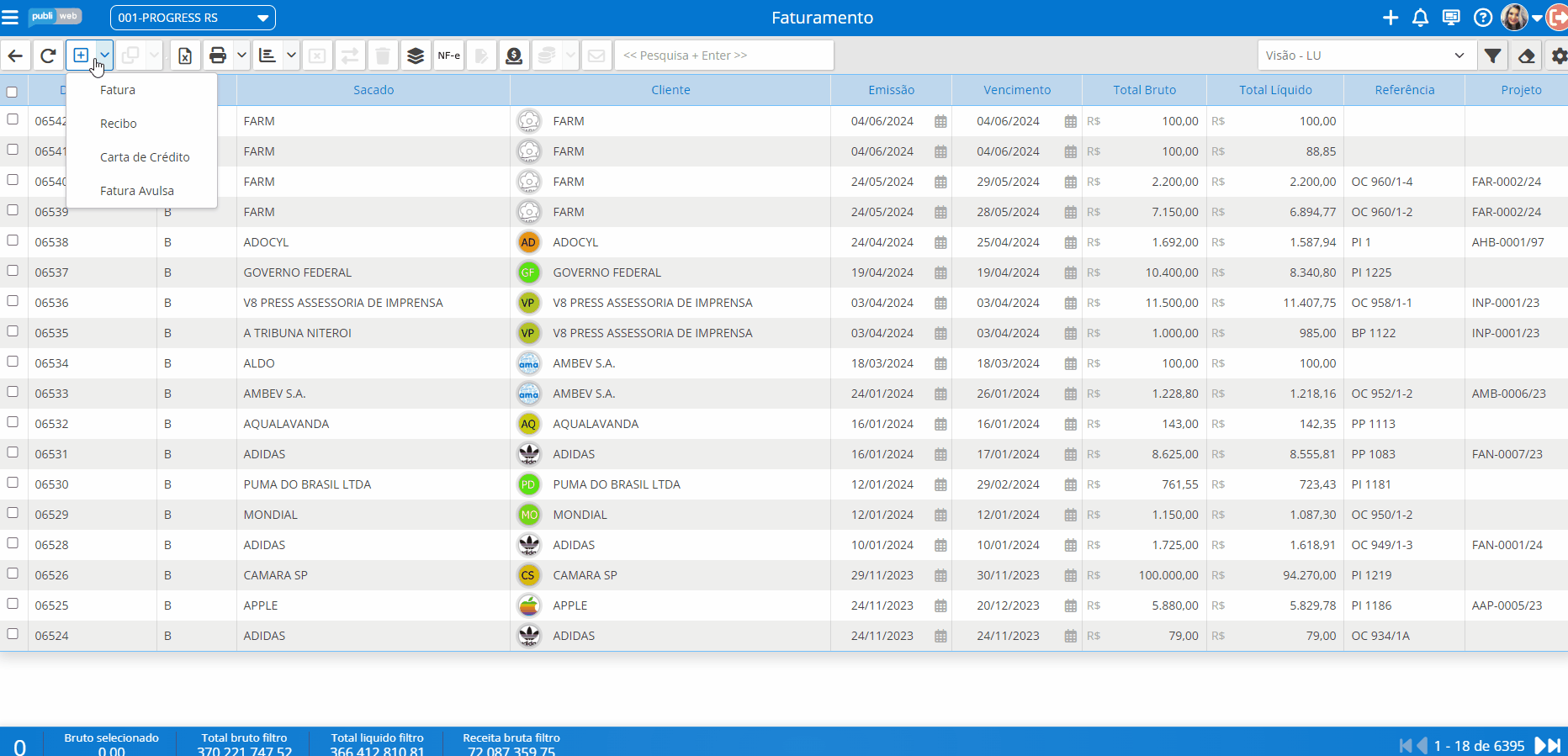Screen dimensions: 1568x756
Task: Refresh the invoice list
Action: point(48,56)
